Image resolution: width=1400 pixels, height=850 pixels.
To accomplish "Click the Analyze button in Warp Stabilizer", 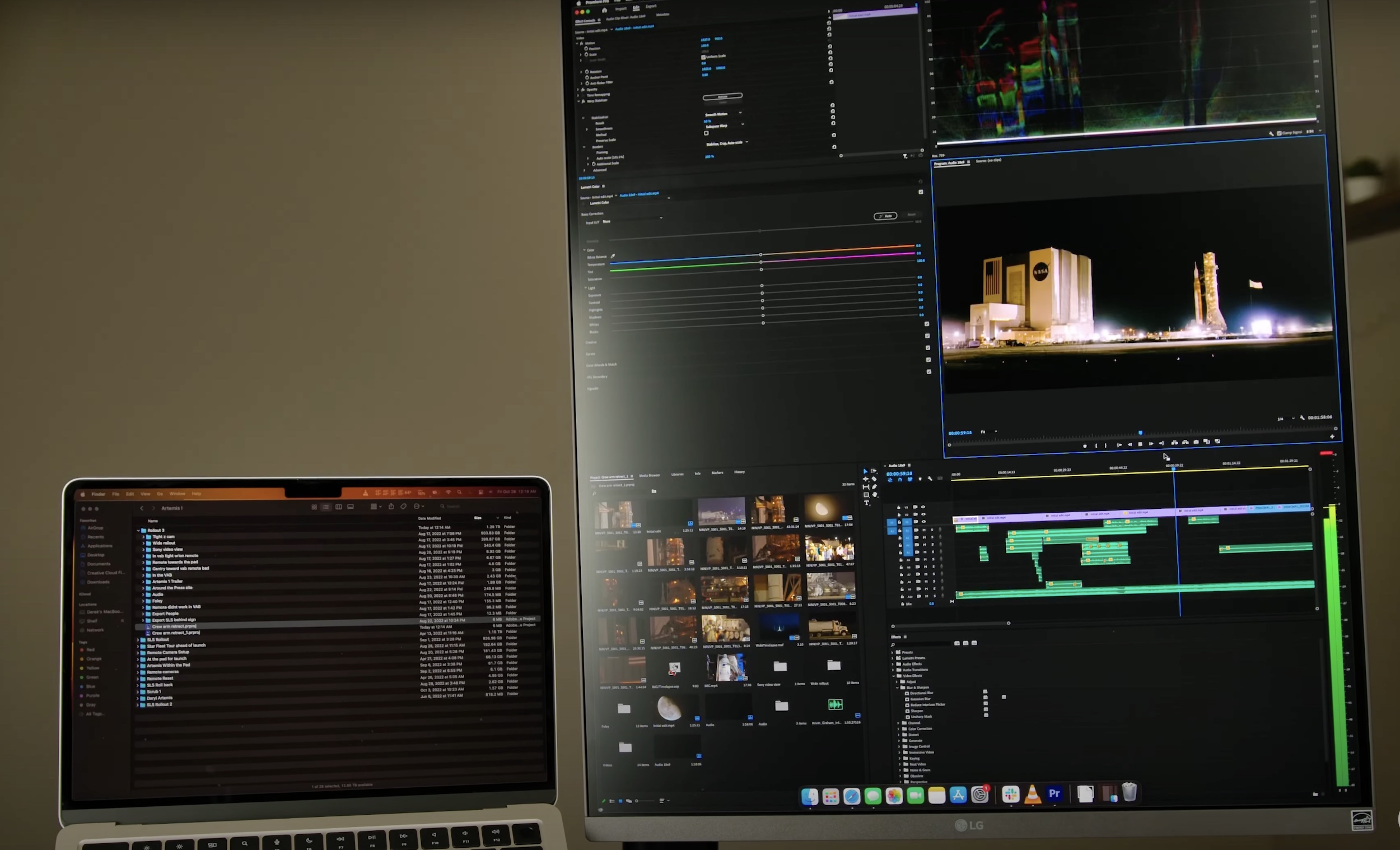I will coord(723,97).
